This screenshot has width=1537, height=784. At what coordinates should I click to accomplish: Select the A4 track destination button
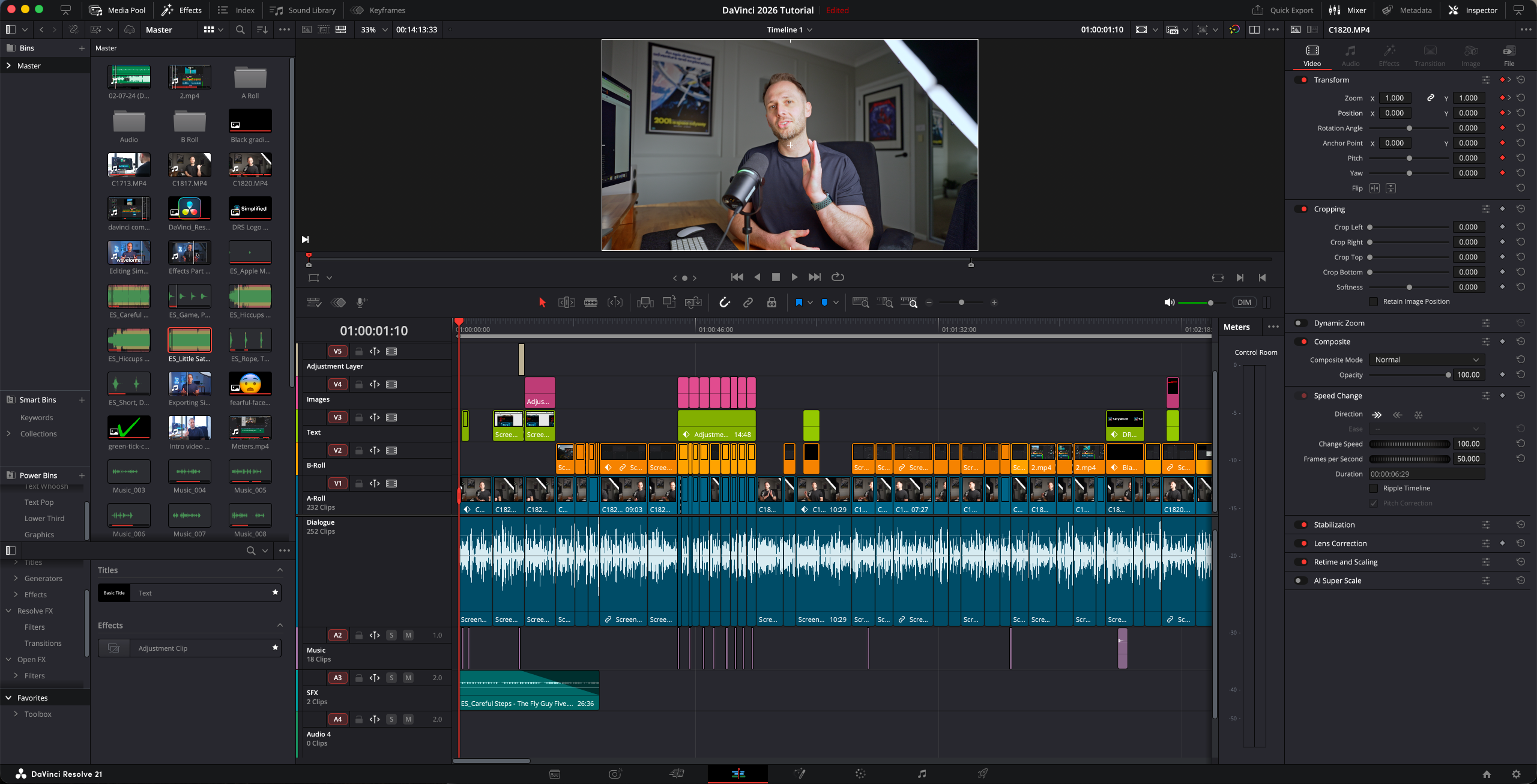click(x=337, y=719)
